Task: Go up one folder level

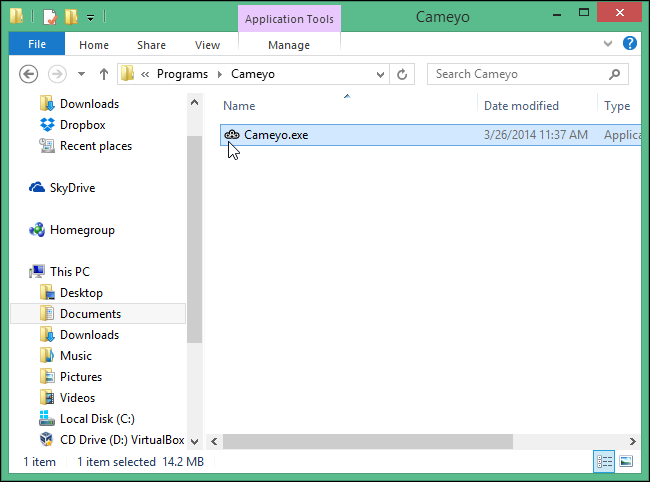Action: [x=104, y=74]
